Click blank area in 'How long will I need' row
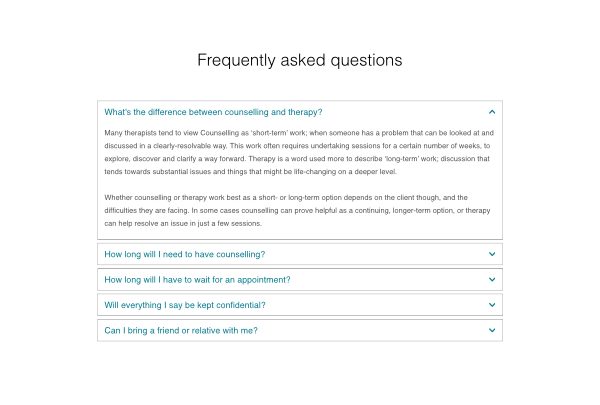 pyautogui.click(x=380, y=254)
